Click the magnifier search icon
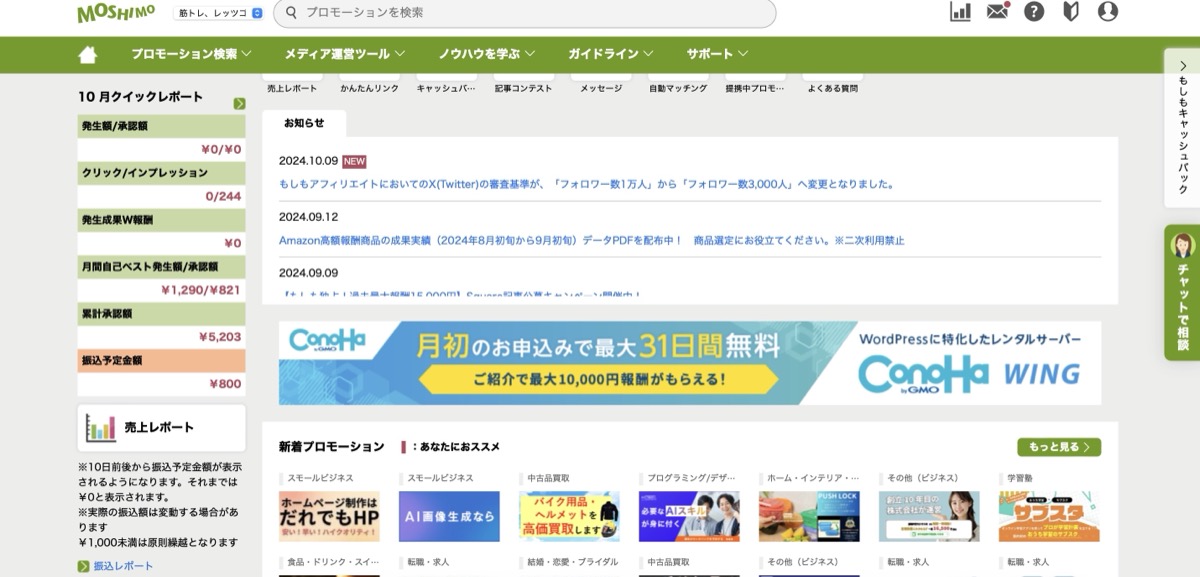Image resolution: width=1200 pixels, height=577 pixels. 290,12
